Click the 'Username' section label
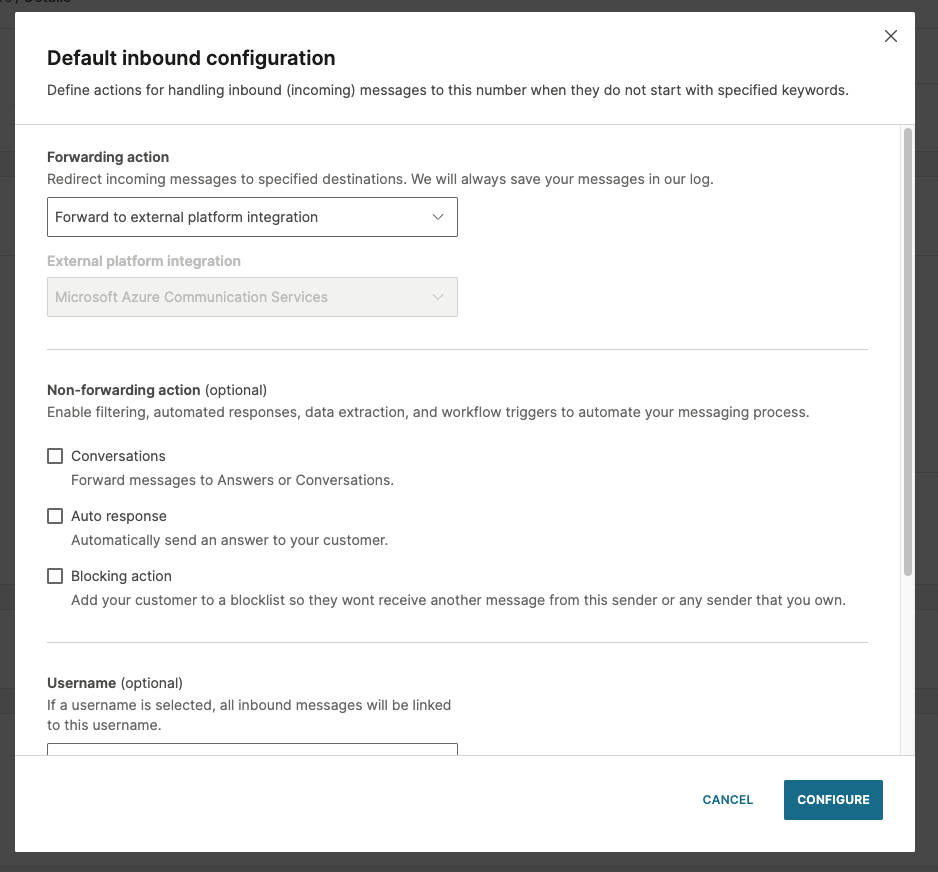The height and width of the screenshot is (872, 938). click(x=81, y=683)
